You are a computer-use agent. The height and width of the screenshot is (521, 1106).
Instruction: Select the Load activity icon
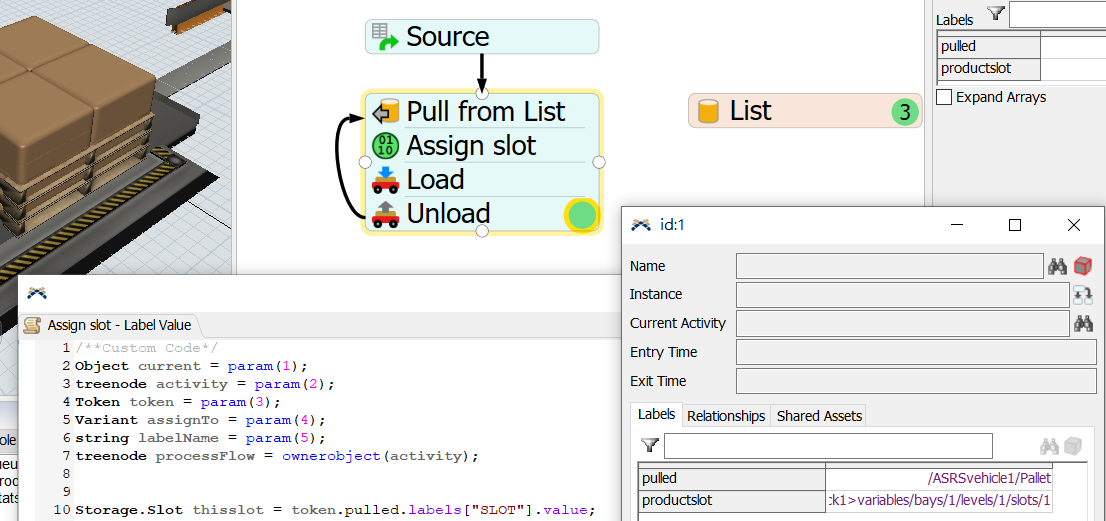point(385,180)
